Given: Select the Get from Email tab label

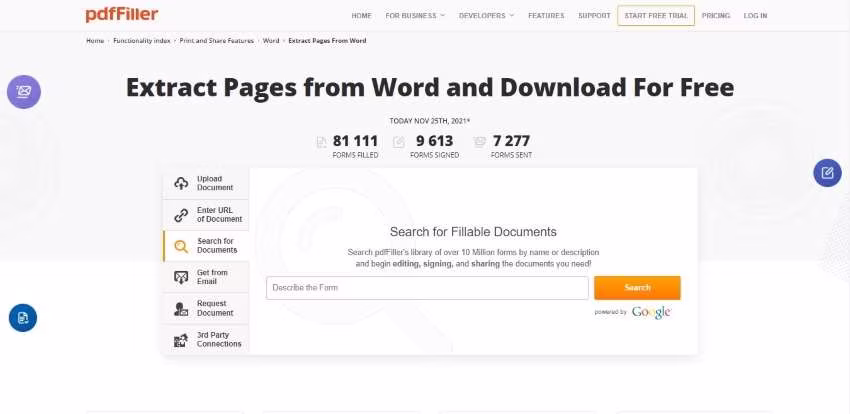Looking at the screenshot, I should pyautogui.click(x=212, y=277).
